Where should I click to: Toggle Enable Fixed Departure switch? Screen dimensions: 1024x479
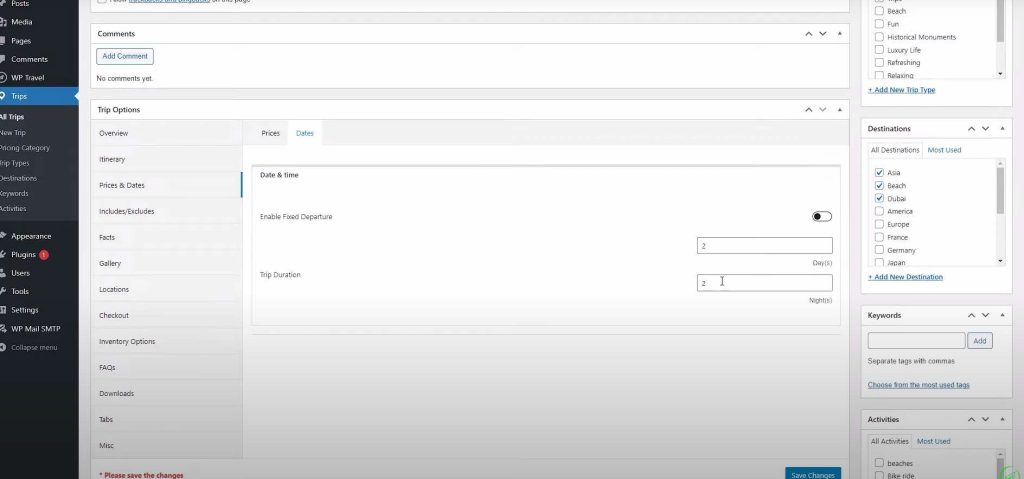tap(822, 216)
